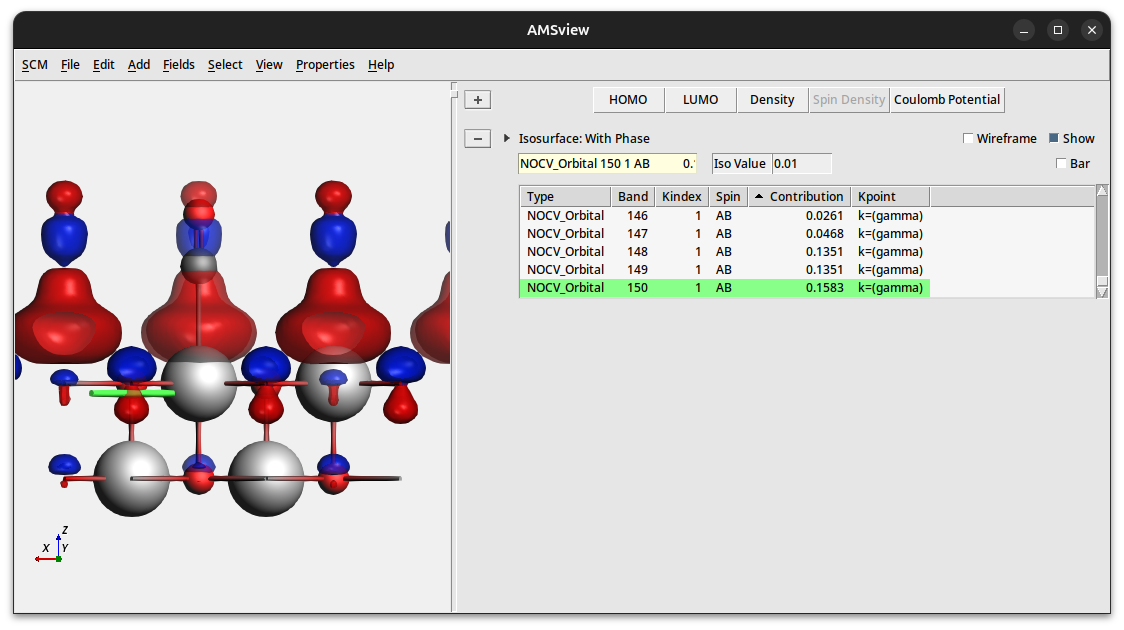This screenshot has width=1124, height=630.
Task: Click the "+" button to add a field
Action: (477, 99)
